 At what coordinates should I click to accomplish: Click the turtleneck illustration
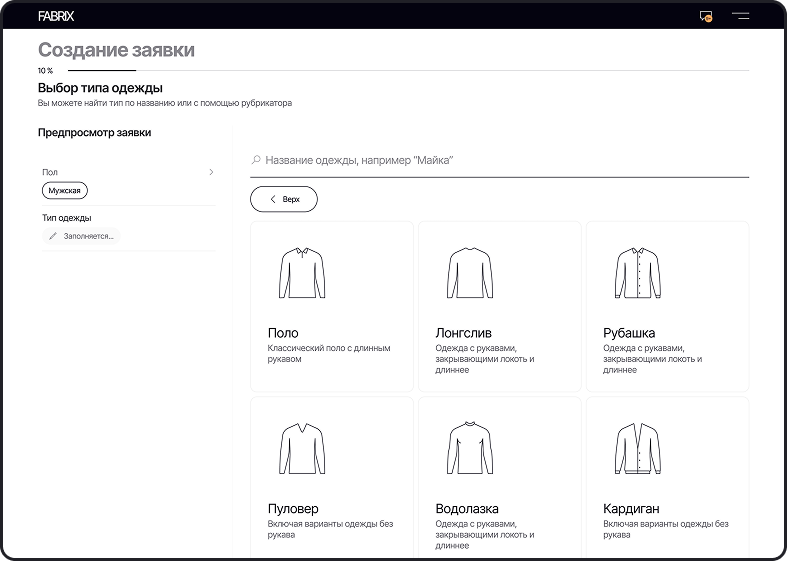tap(470, 447)
